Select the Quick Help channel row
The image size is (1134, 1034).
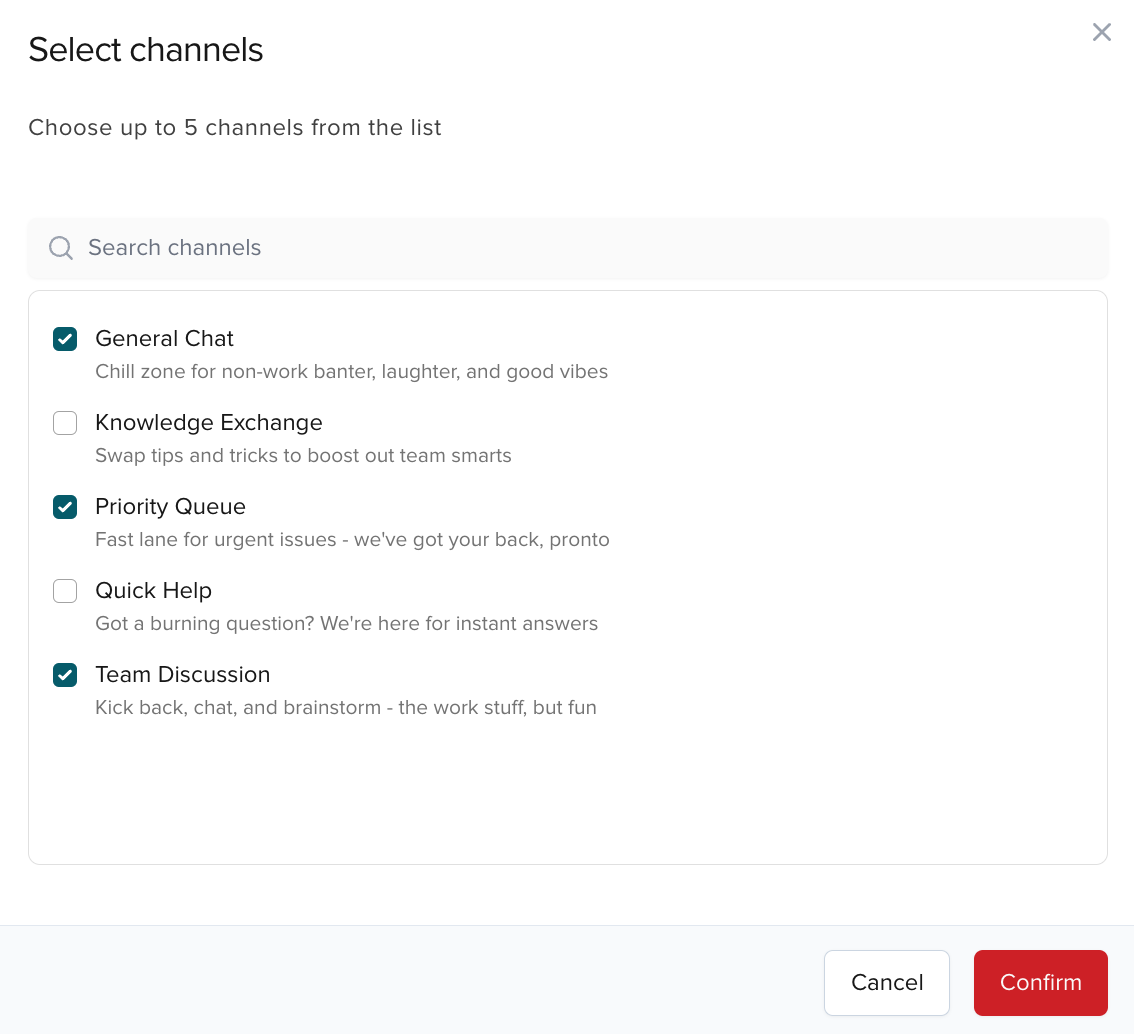click(153, 591)
